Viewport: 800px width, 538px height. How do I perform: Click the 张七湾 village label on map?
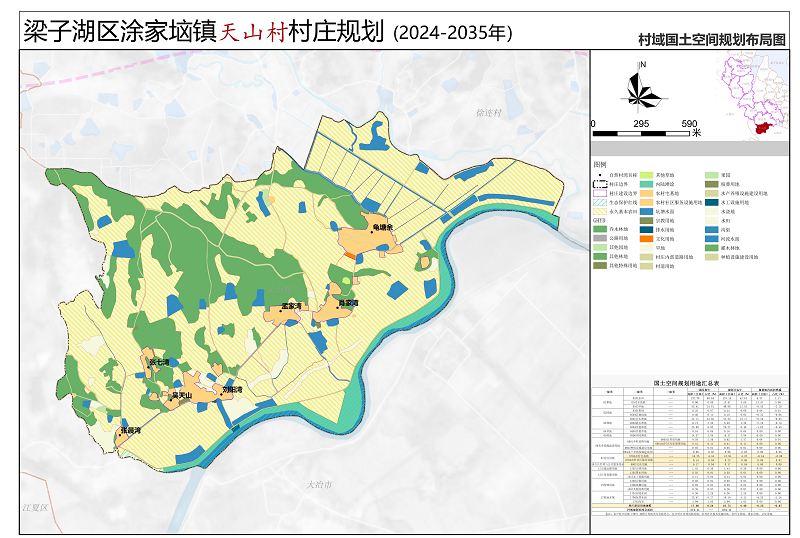[159, 362]
